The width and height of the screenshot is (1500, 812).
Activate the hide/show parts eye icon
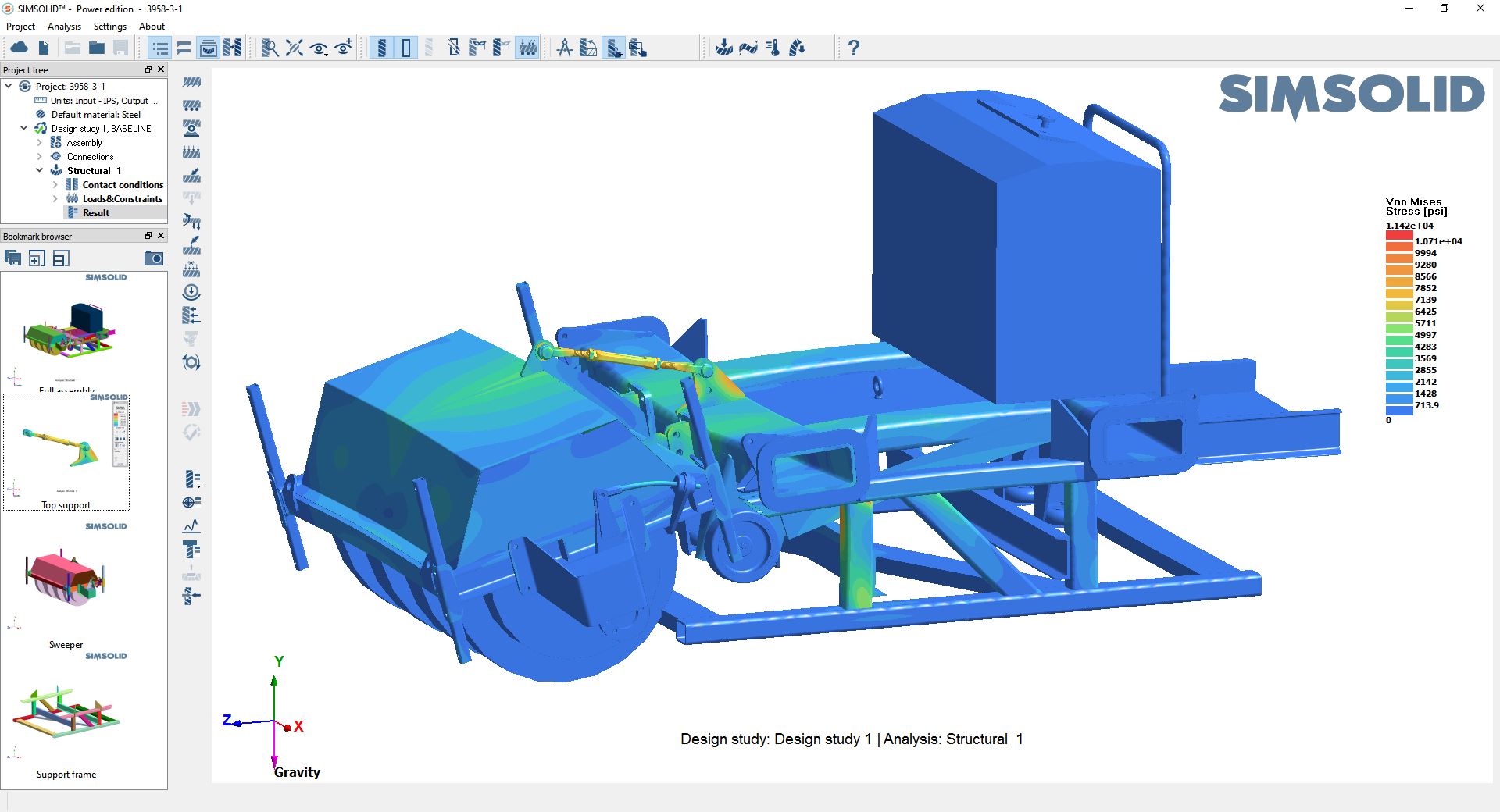tap(318, 48)
